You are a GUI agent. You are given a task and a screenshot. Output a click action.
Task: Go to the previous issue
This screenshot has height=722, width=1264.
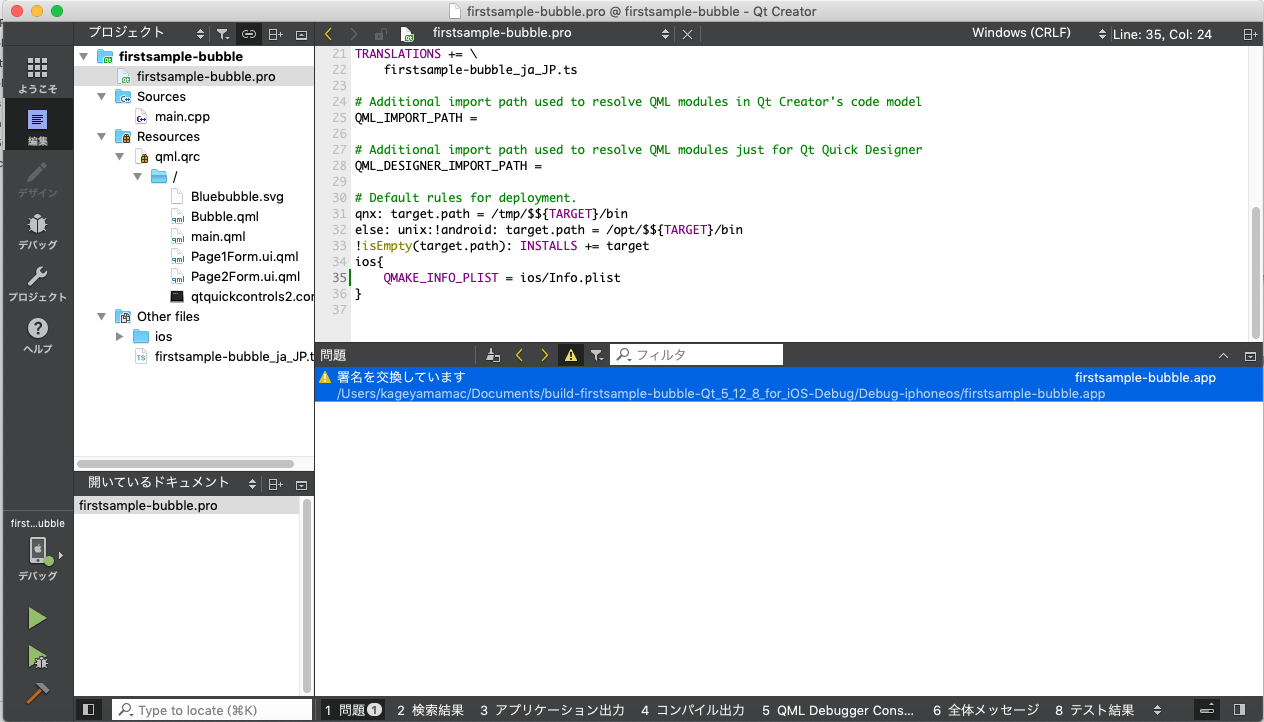[x=519, y=355]
